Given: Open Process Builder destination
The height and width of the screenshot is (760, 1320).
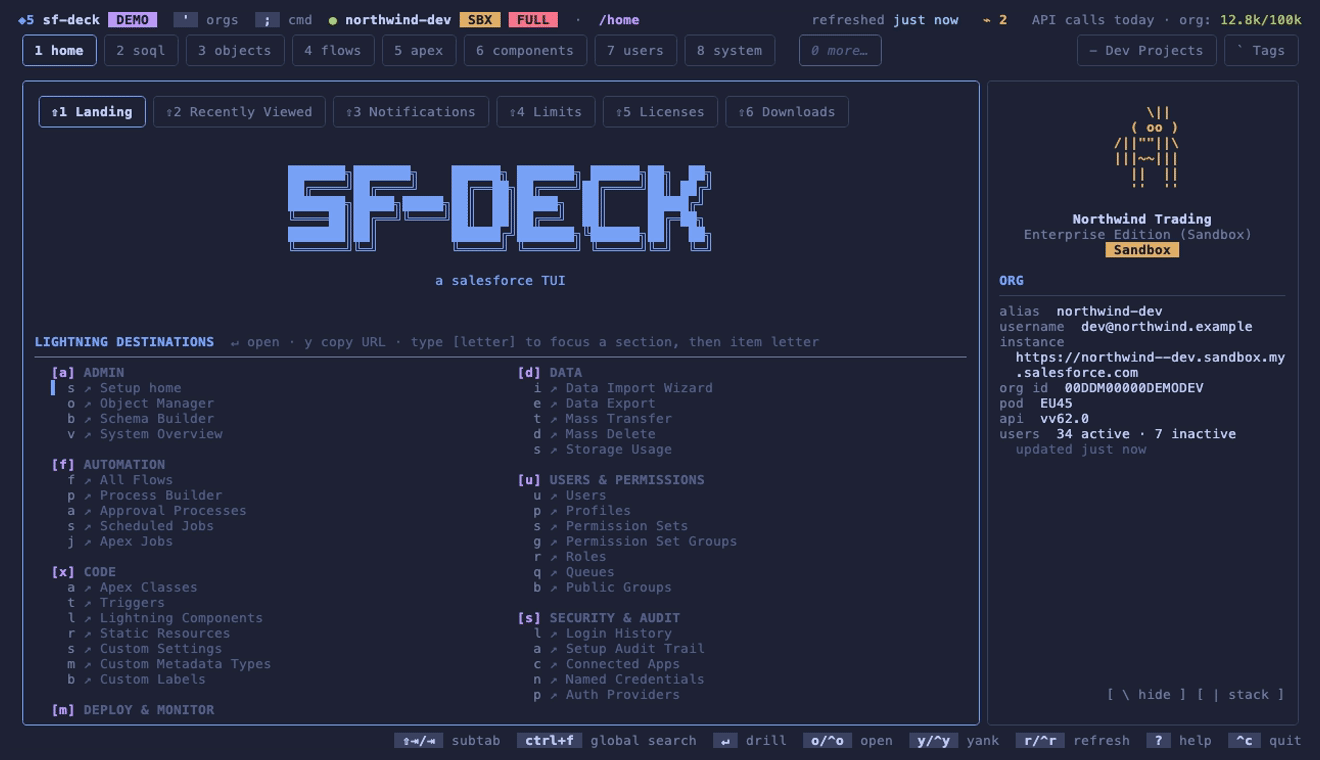Looking at the screenshot, I should (145, 496).
